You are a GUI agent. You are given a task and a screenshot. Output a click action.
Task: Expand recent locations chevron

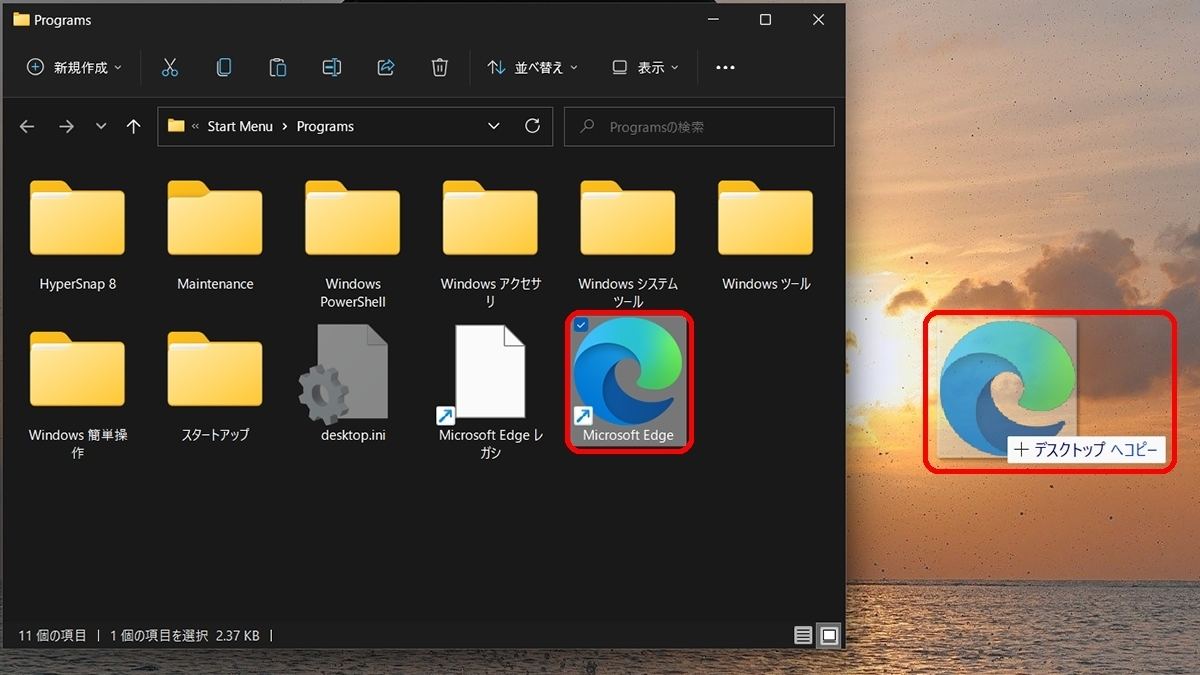pos(101,127)
